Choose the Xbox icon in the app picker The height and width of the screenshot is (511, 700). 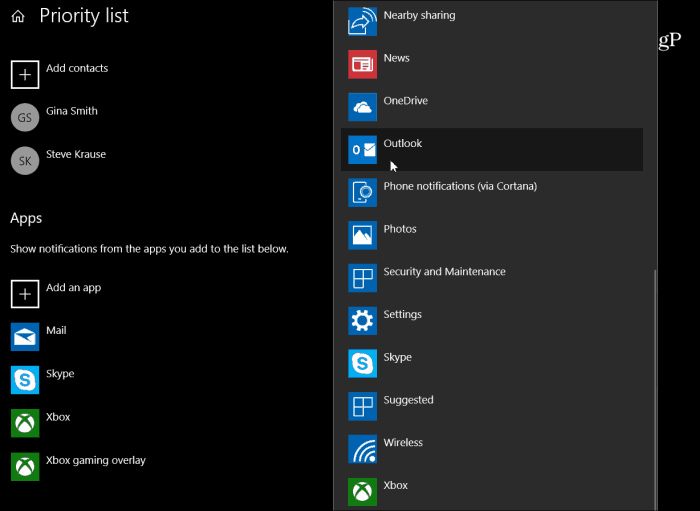coord(362,492)
